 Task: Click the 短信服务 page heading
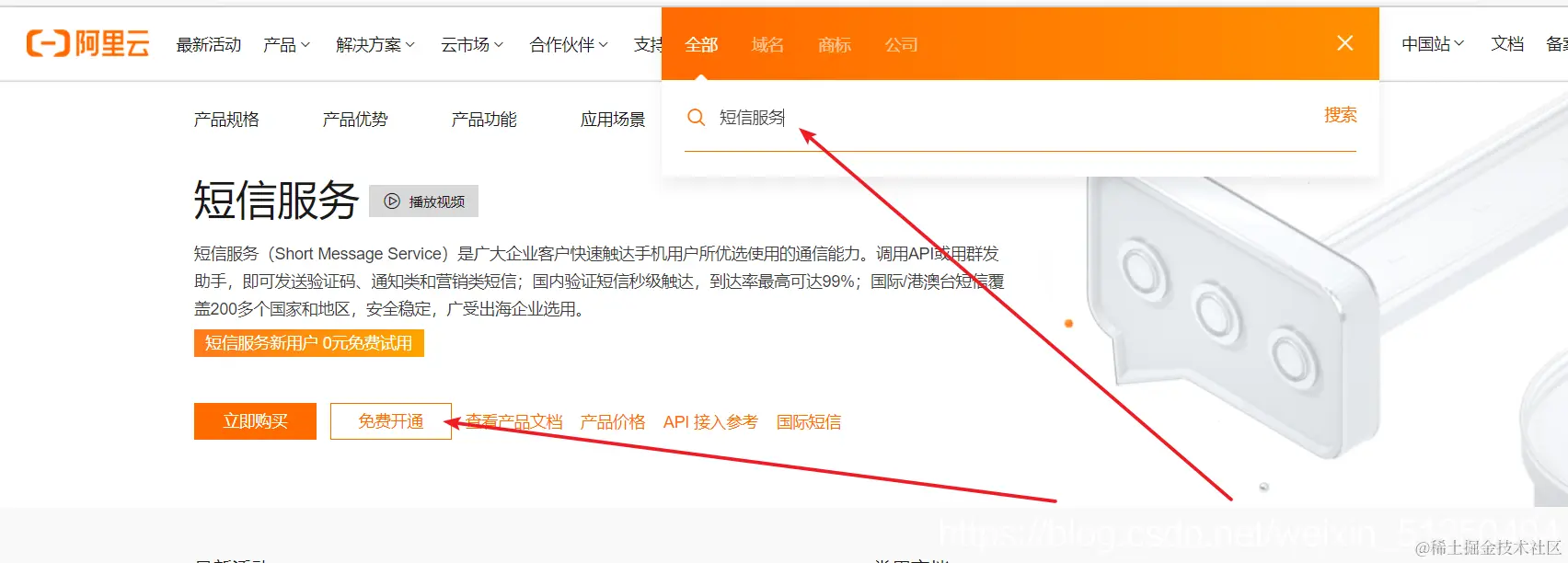pyautogui.click(x=276, y=200)
